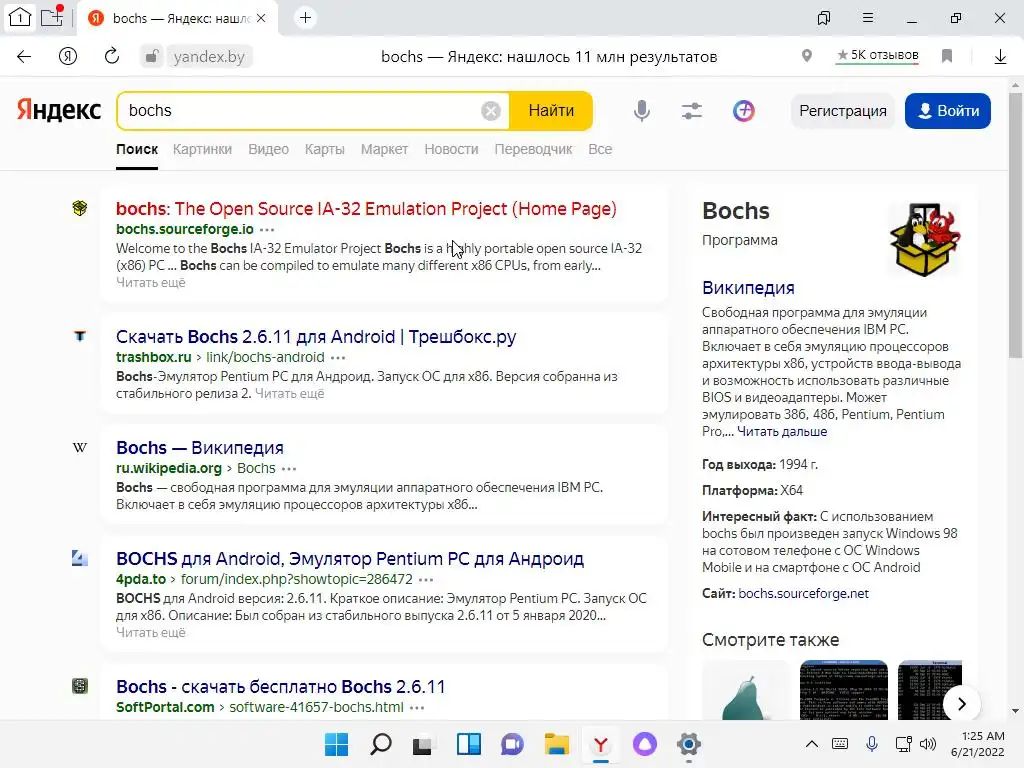Click the Яндекс logo
This screenshot has width=1024, height=768.
(x=59, y=110)
